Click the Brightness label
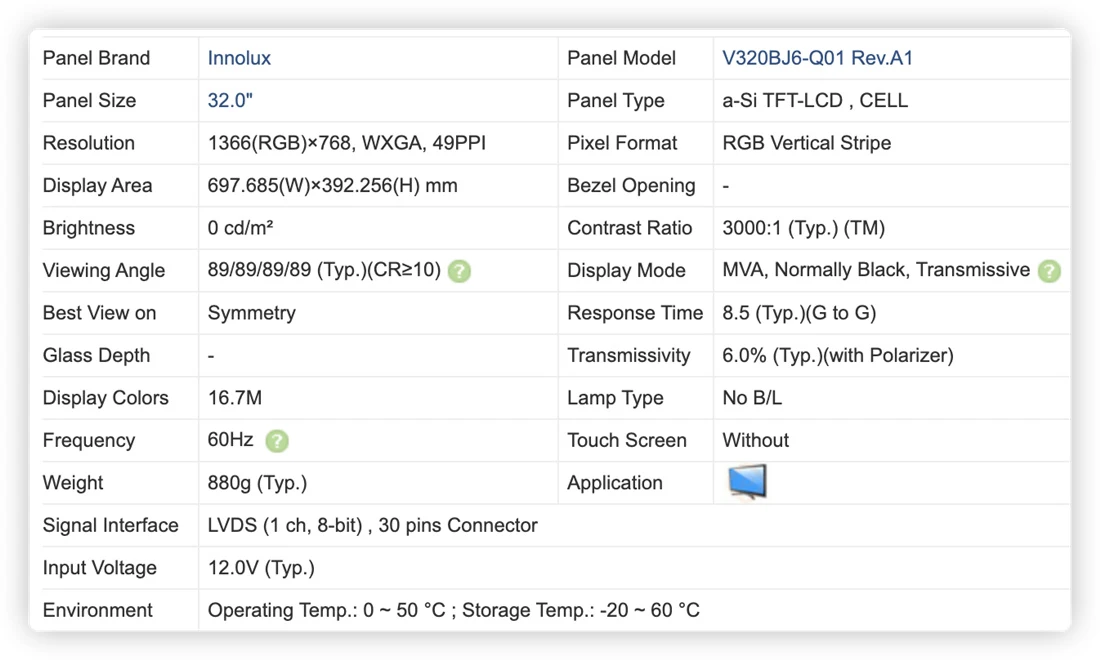 tap(88, 228)
